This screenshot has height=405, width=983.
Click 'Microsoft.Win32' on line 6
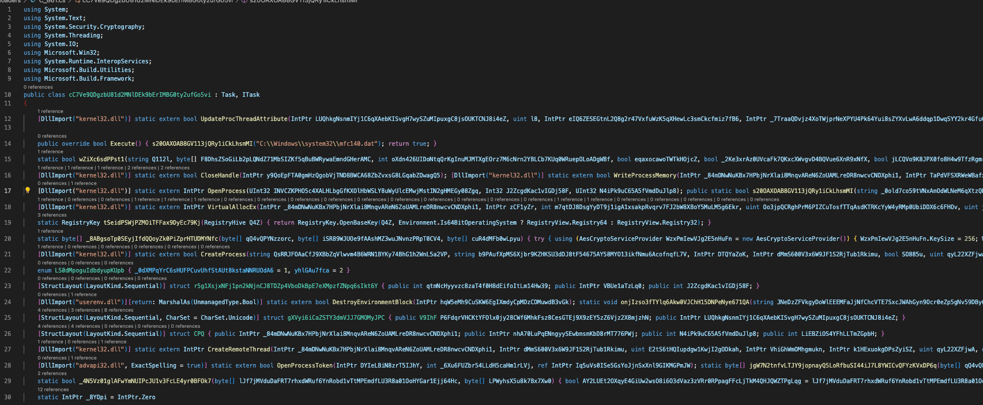pyautogui.click(x=68, y=53)
